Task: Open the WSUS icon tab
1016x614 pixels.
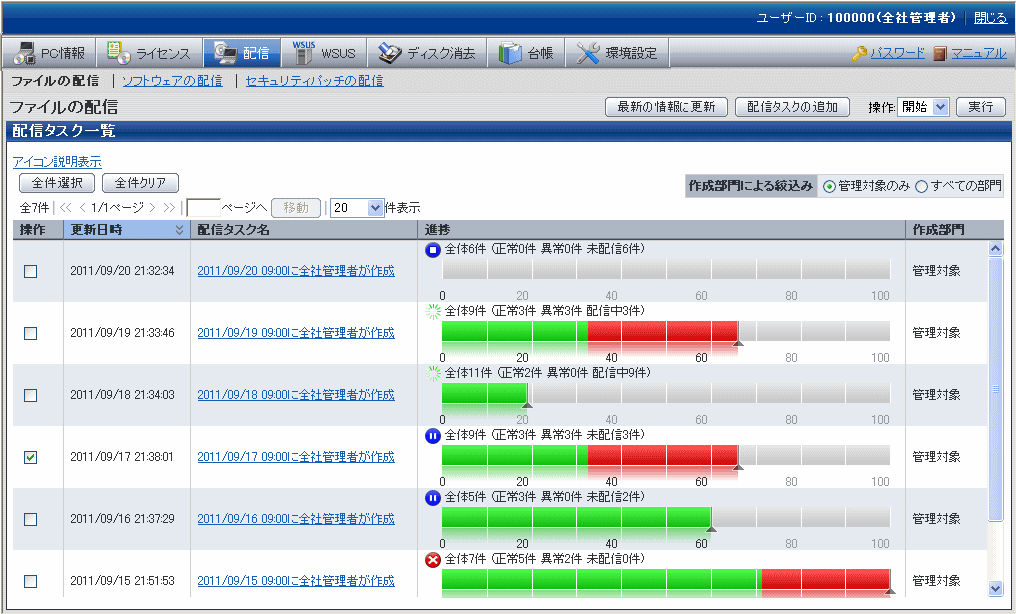Action: point(304,53)
